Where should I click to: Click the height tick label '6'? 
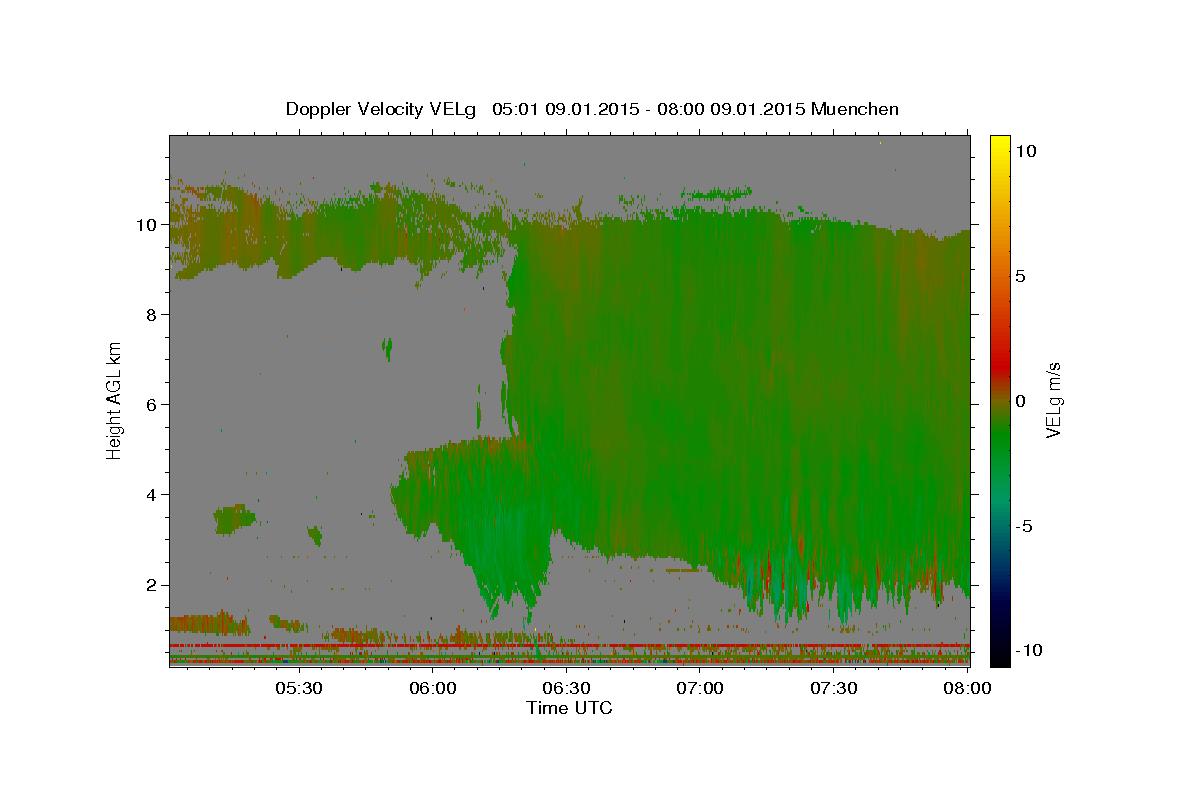click(152, 405)
